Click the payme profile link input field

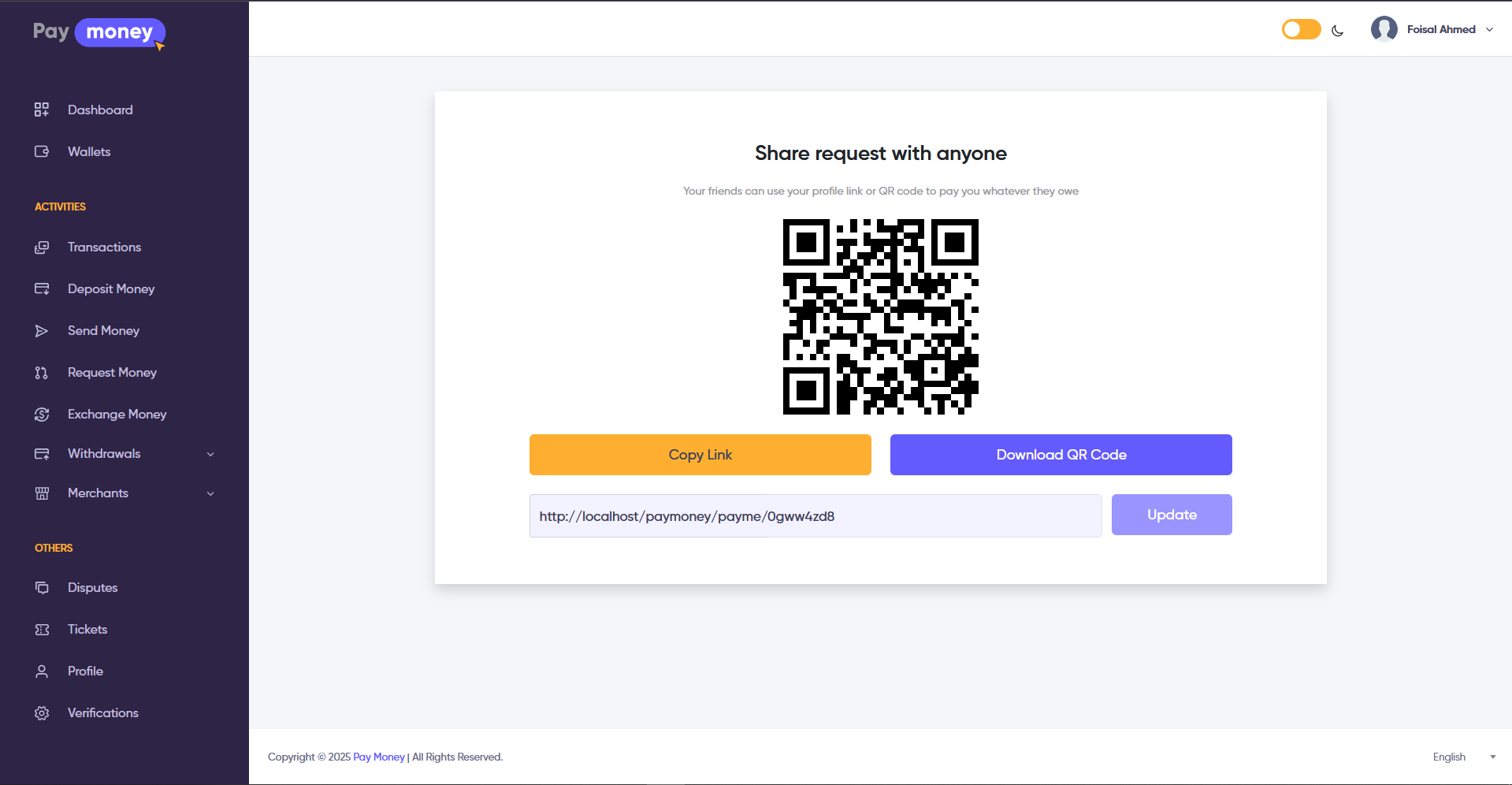(x=815, y=516)
